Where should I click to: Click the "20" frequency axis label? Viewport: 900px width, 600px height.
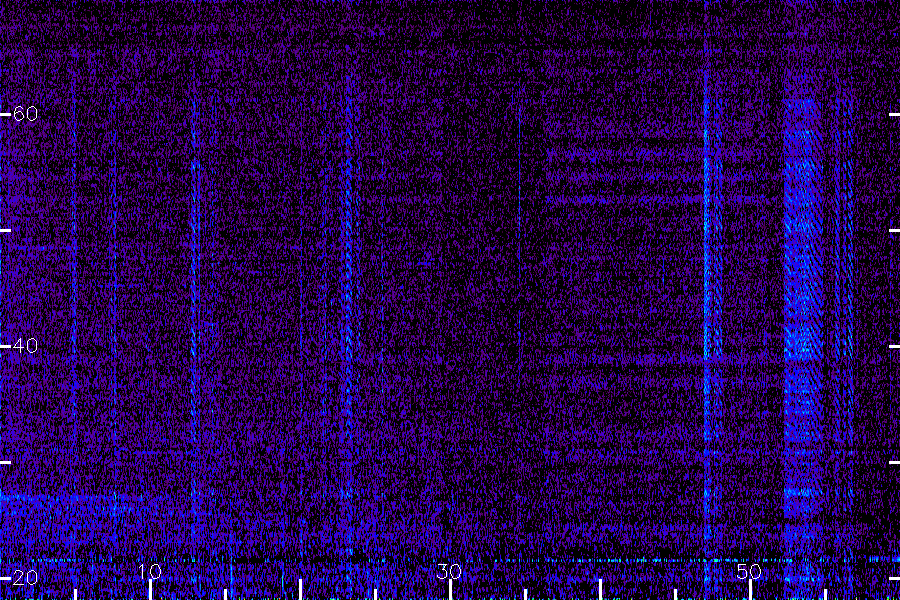pos(25,578)
